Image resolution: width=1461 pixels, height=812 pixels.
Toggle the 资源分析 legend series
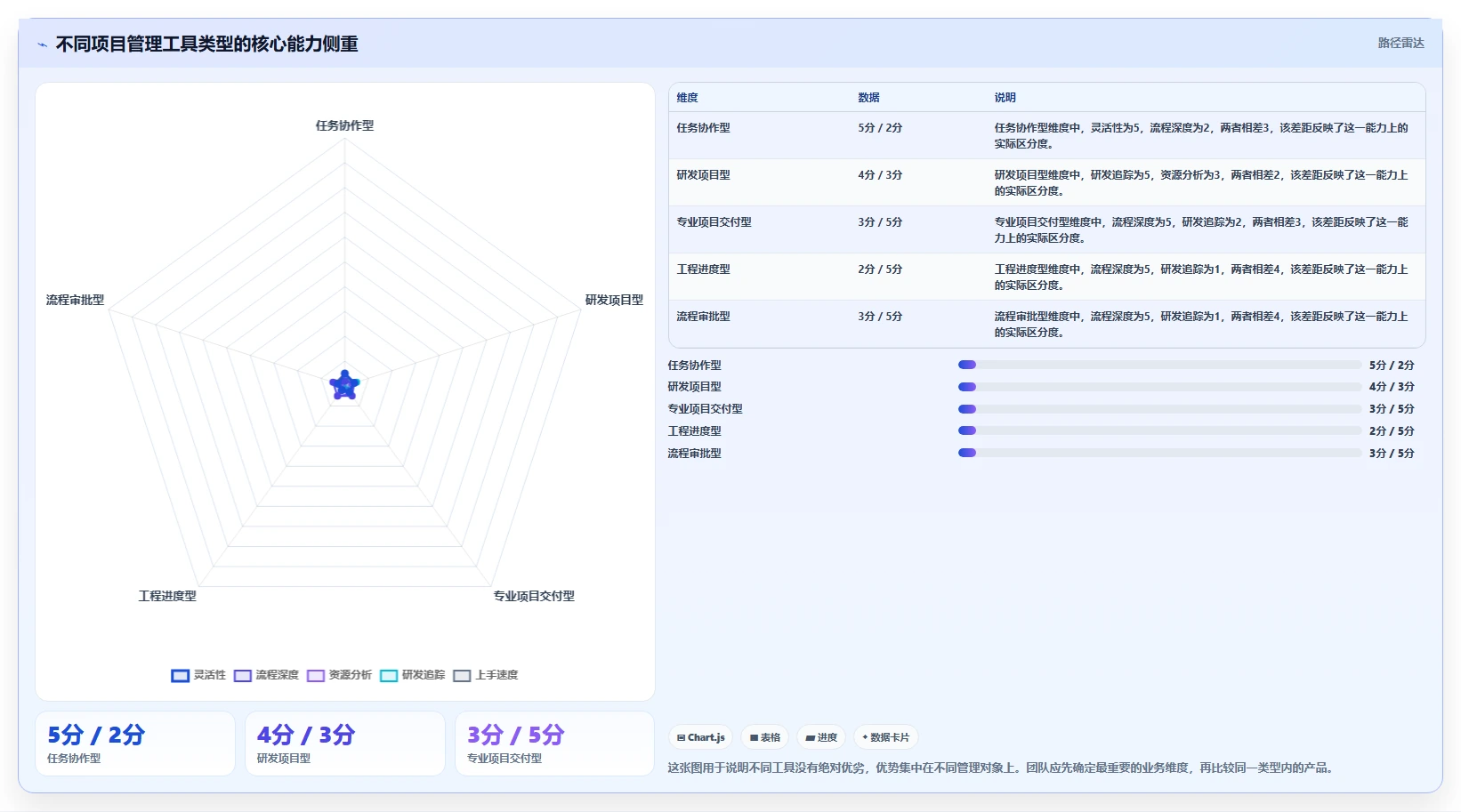(x=339, y=675)
